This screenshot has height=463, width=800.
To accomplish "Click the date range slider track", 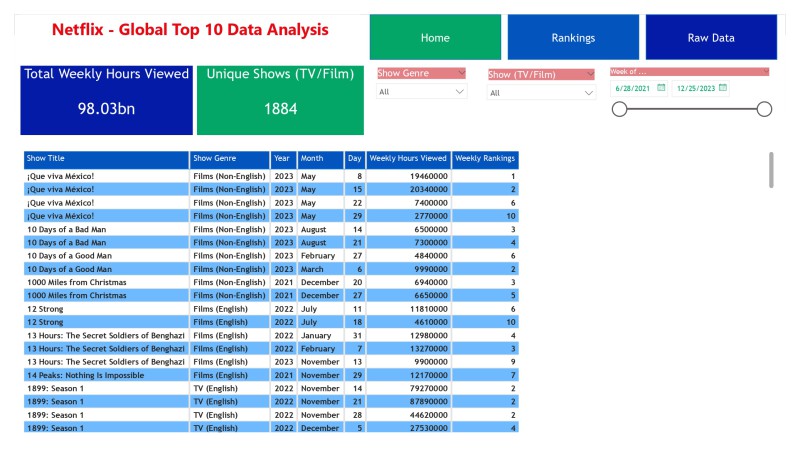I will click(x=692, y=109).
